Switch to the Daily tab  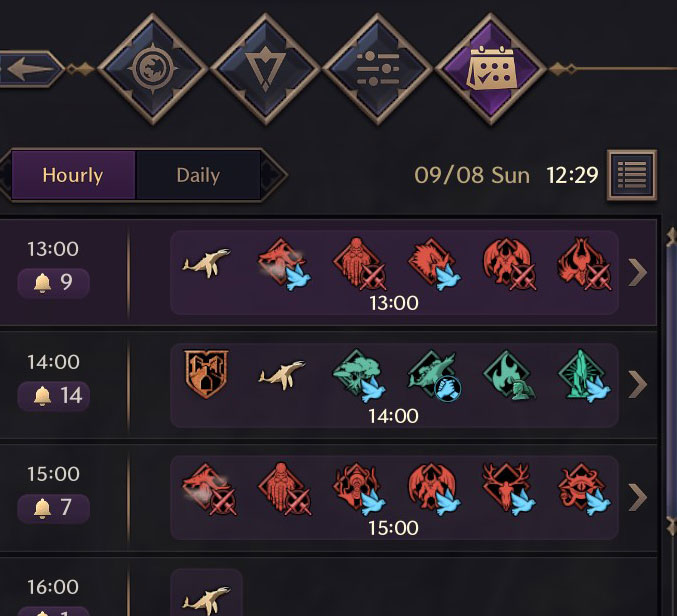198,175
